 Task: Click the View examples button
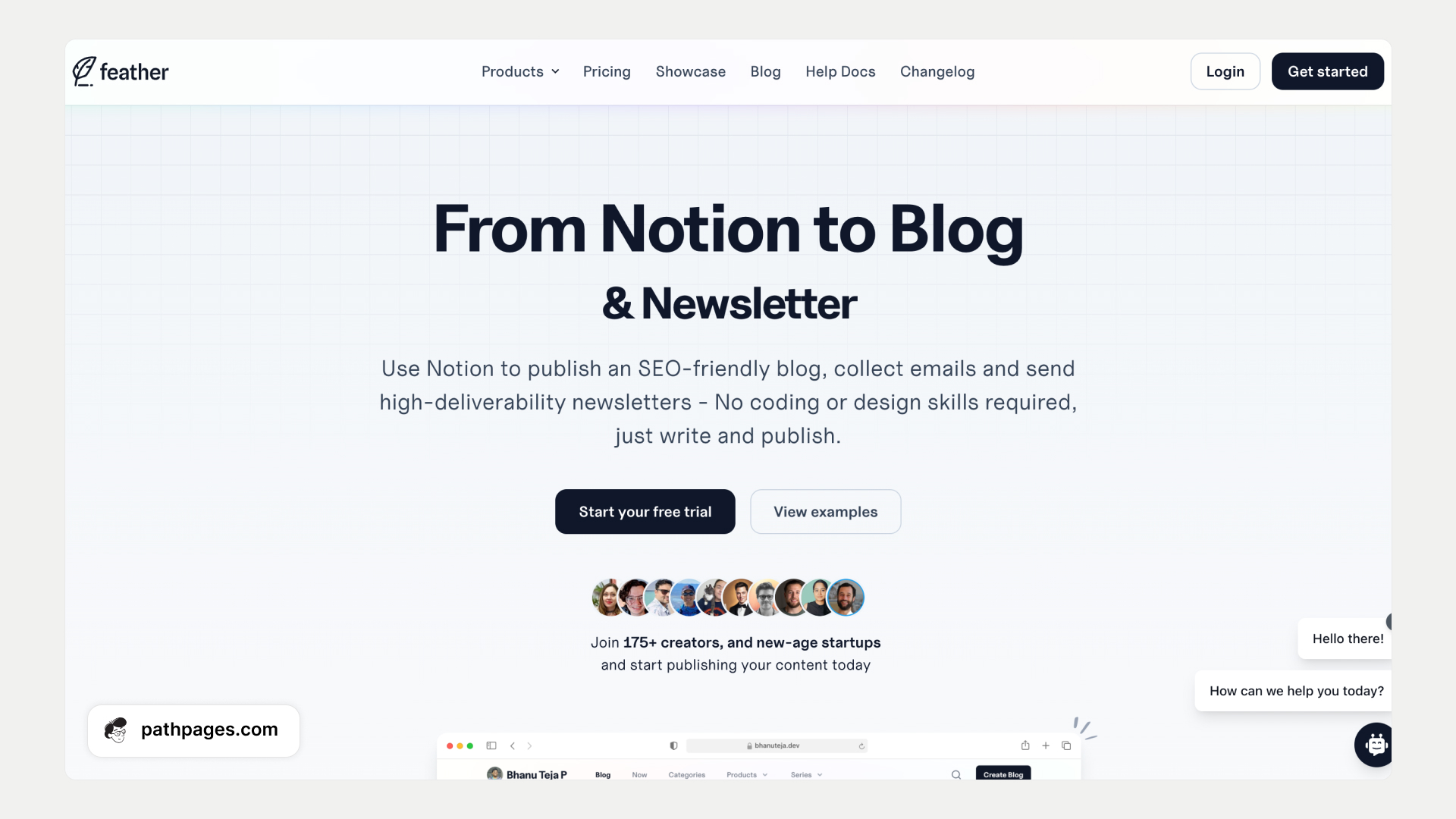(x=826, y=511)
